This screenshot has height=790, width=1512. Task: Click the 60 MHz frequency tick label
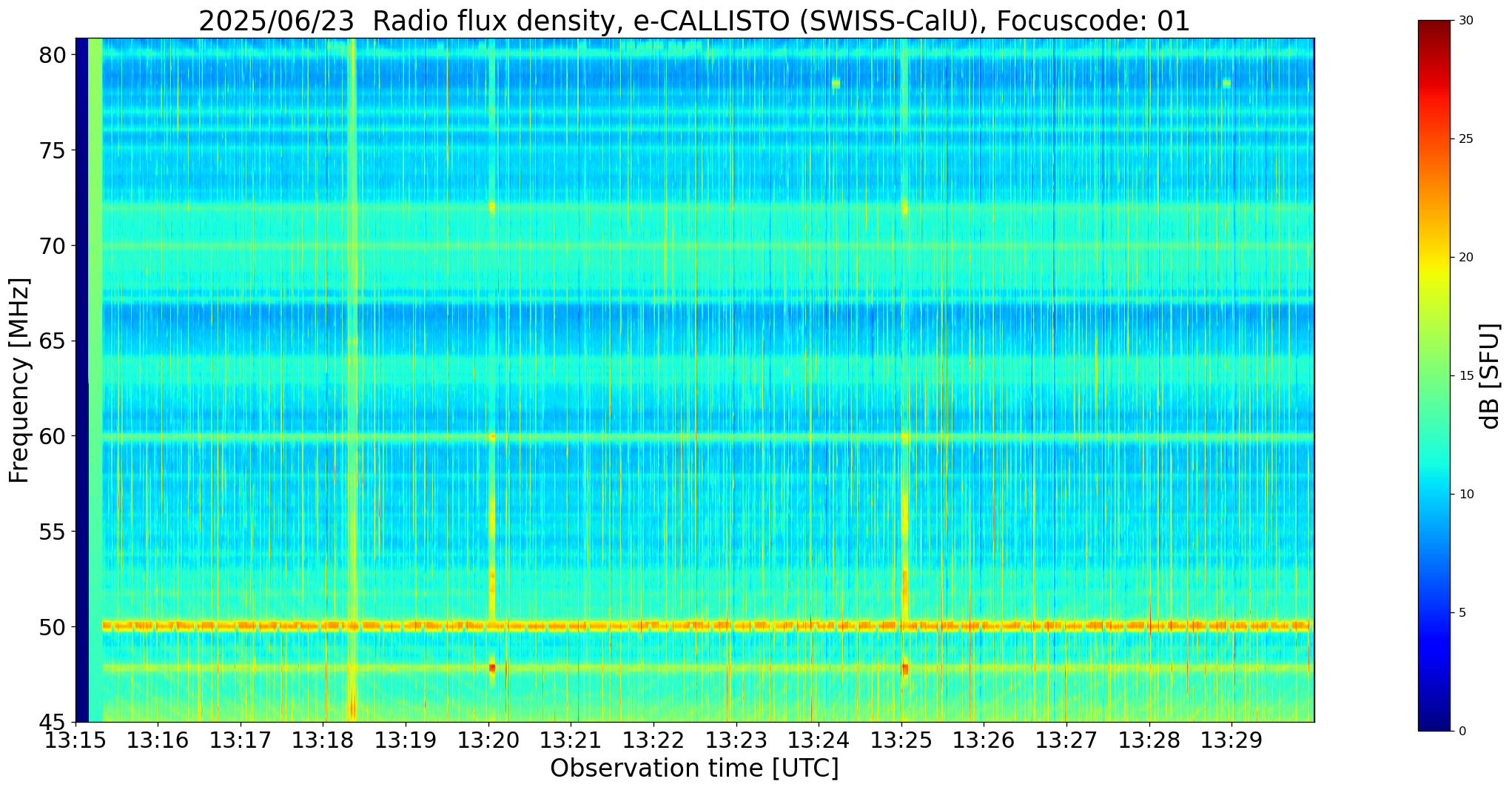click(53, 436)
